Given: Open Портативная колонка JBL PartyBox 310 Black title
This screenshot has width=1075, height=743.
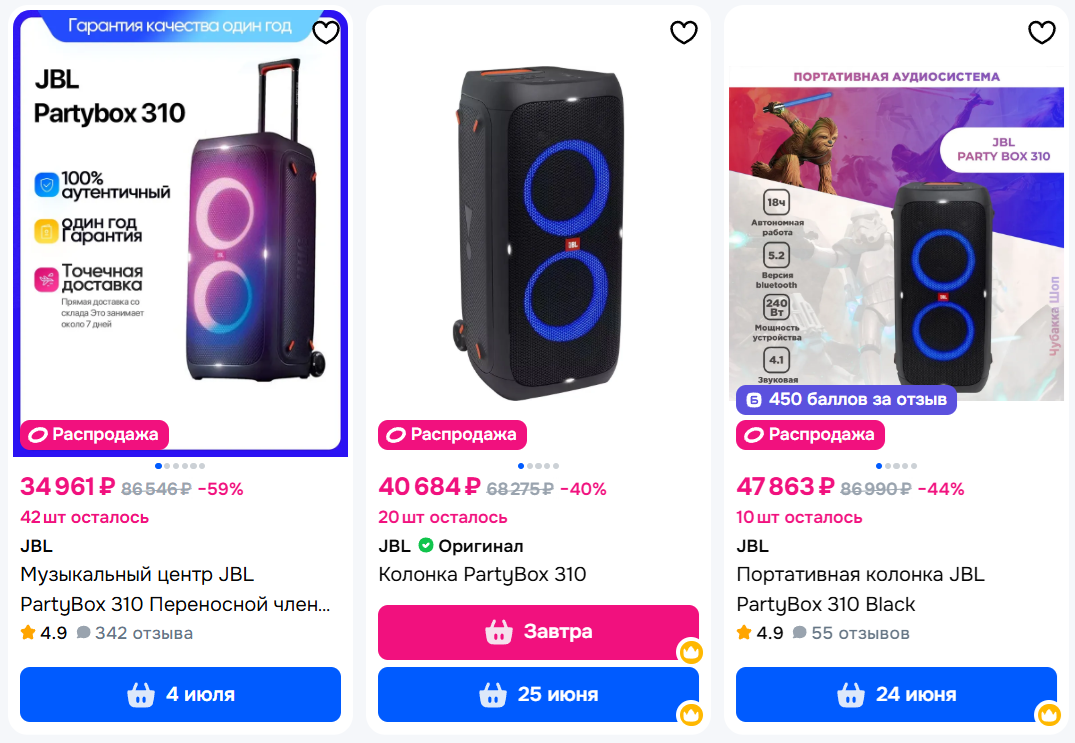Looking at the screenshot, I should (860, 589).
